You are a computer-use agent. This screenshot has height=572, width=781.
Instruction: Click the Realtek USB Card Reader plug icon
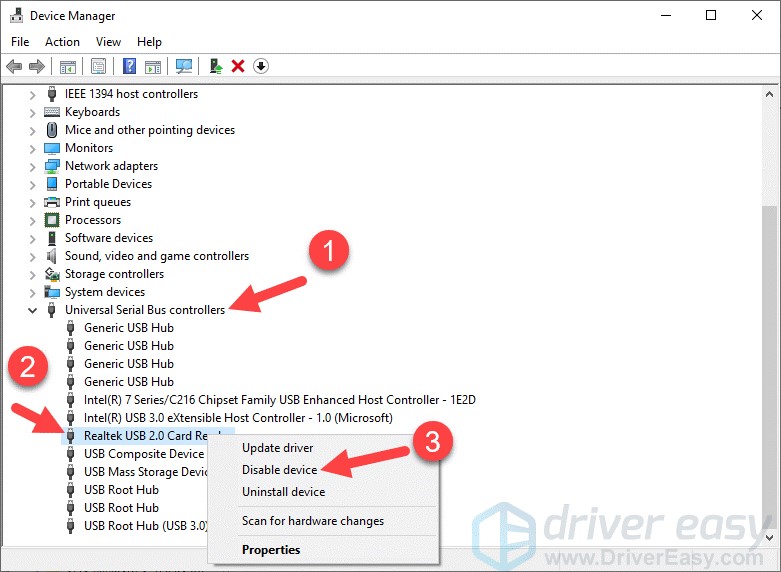(71, 436)
